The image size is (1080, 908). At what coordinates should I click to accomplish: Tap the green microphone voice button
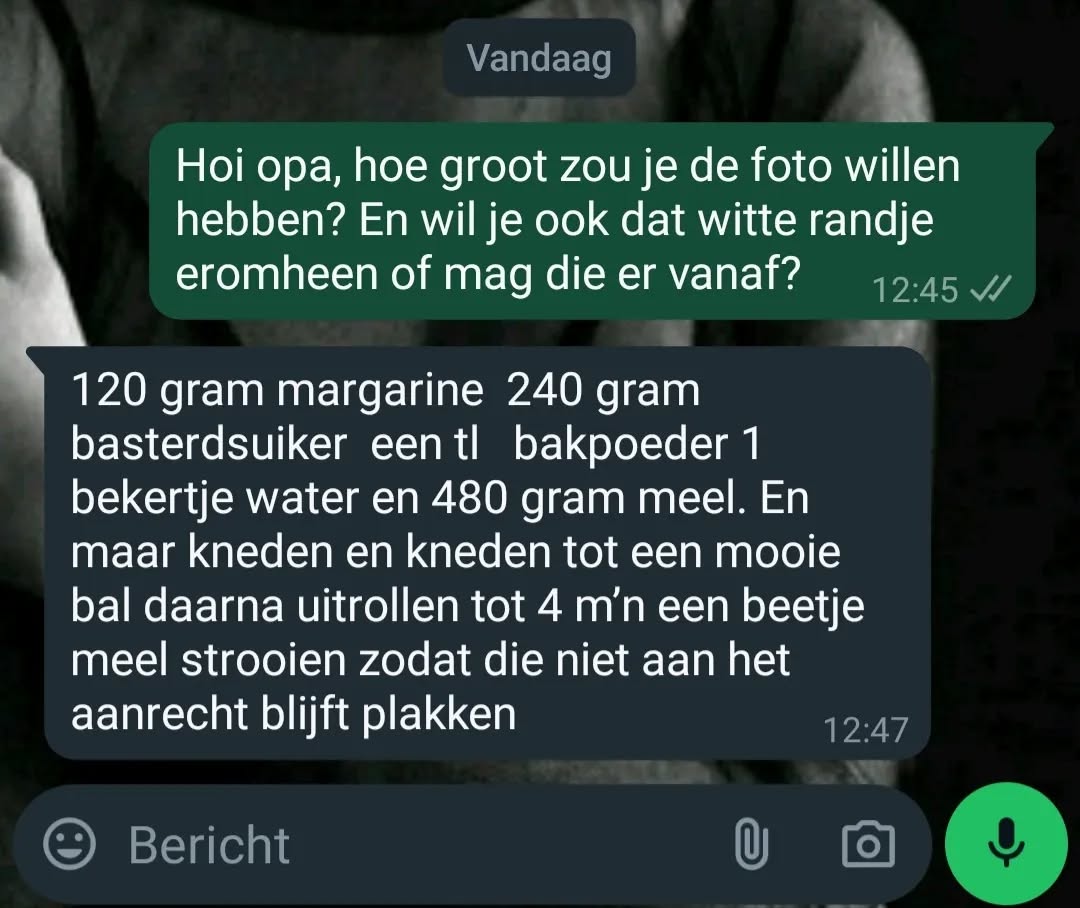pyautogui.click(x=1006, y=843)
